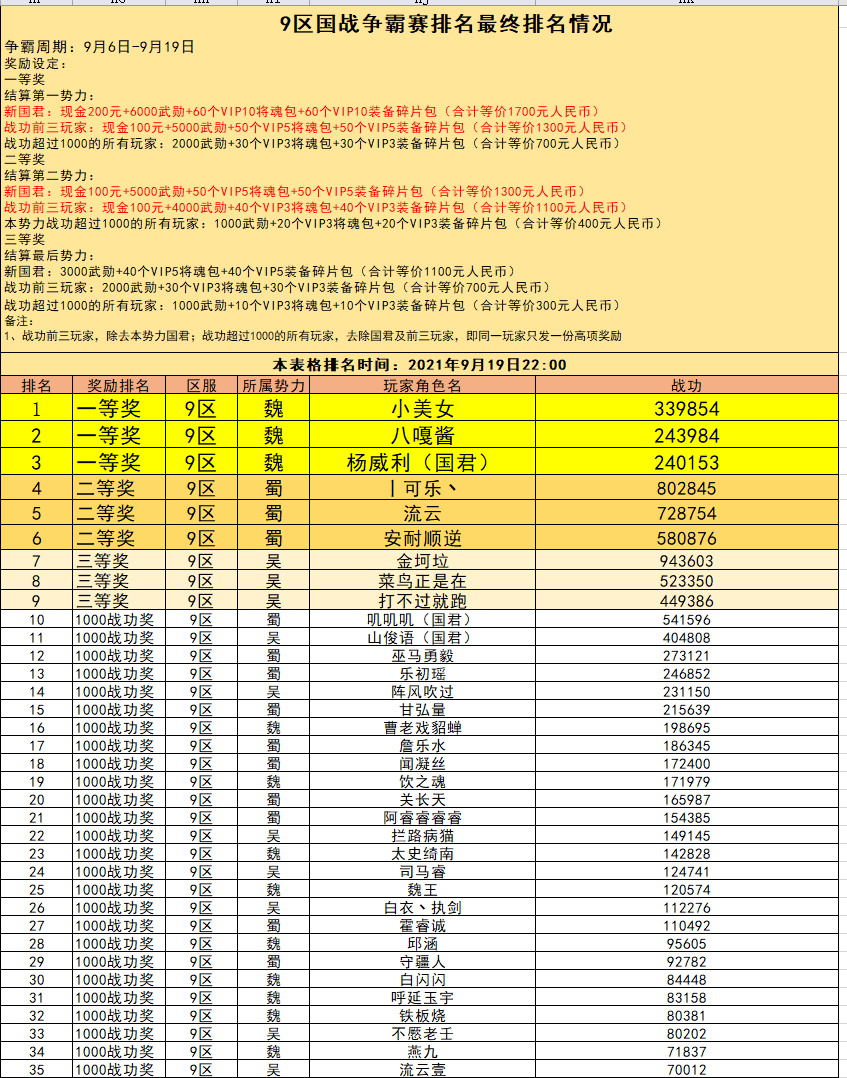Select the 打不过就跑 cell
This screenshot has height=1078, width=847.
click(x=422, y=601)
